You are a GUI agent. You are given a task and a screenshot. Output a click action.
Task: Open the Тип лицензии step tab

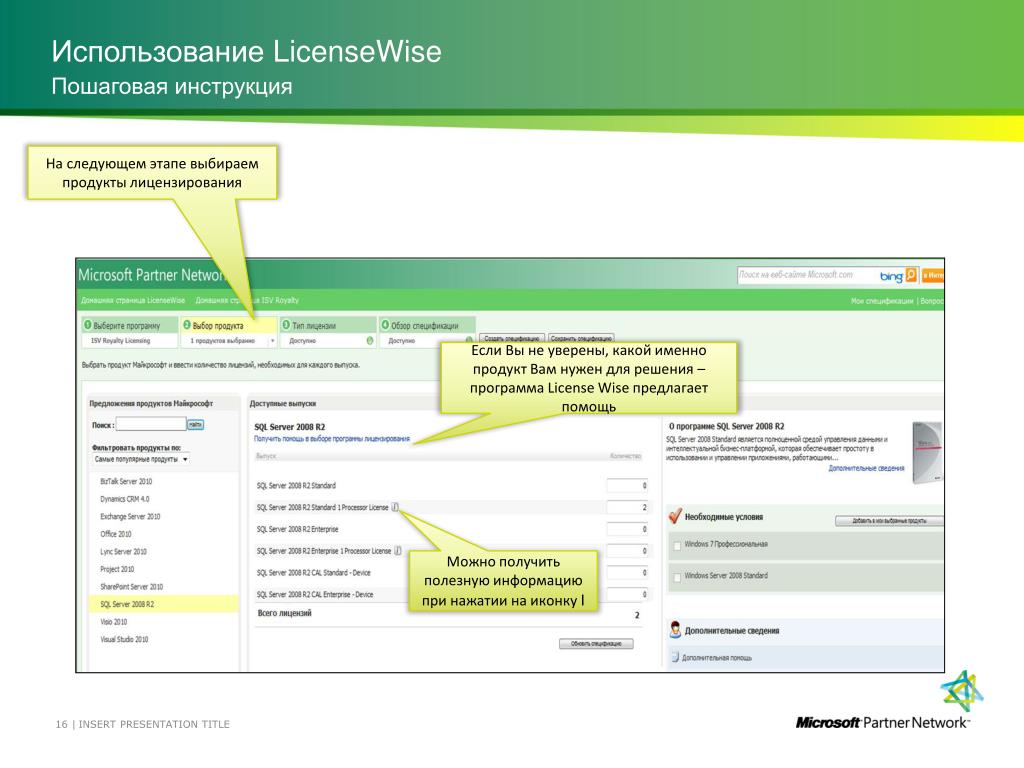click(x=328, y=325)
